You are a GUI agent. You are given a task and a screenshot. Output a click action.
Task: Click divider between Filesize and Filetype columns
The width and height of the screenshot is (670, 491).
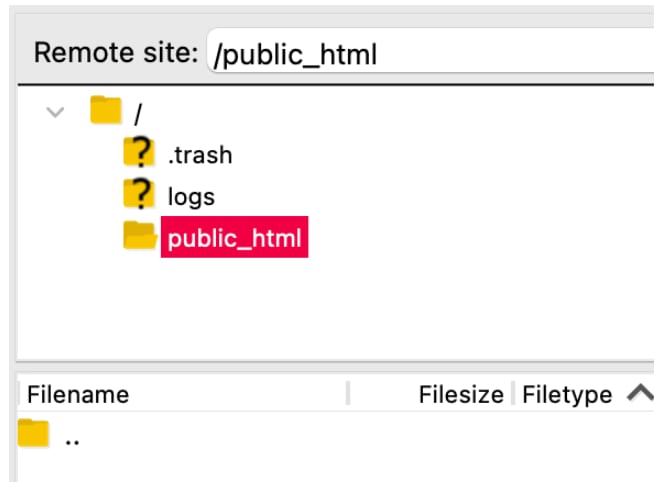tap(512, 394)
